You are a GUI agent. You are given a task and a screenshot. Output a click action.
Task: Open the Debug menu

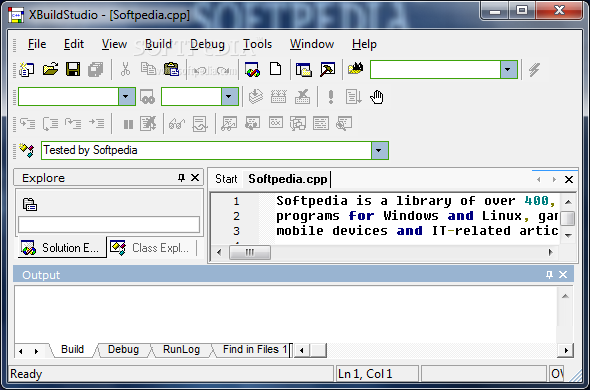207,44
